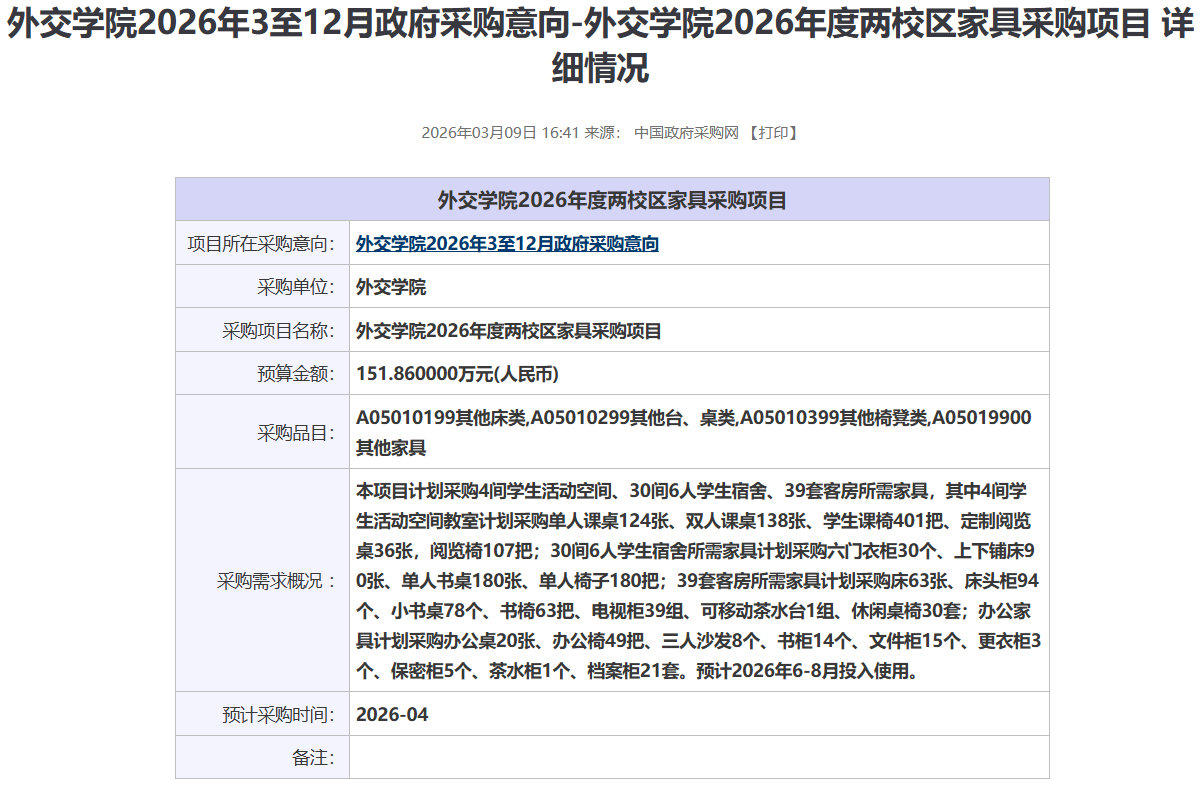The height and width of the screenshot is (786, 1201).
Task: Open the 外交学院2026年3至12月政府采购意向 hyperlink
Action: (507, 244)
